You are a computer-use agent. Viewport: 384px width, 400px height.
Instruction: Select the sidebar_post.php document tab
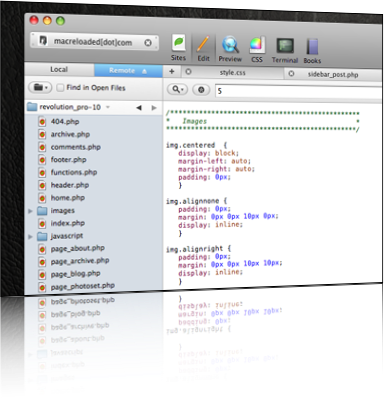coord(333,74)
